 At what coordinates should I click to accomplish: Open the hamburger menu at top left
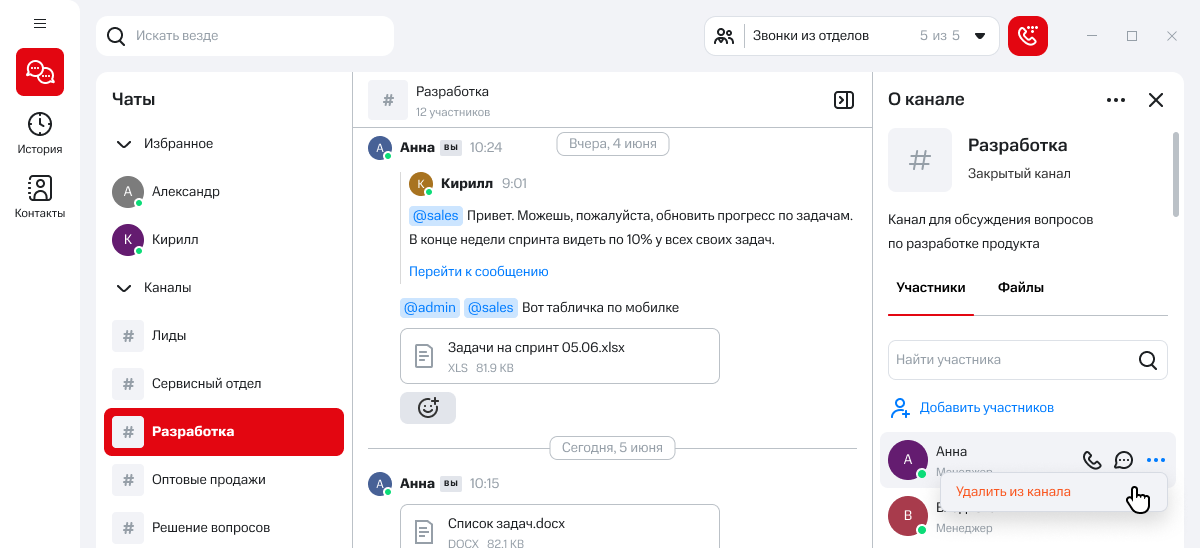pos(40,23)
